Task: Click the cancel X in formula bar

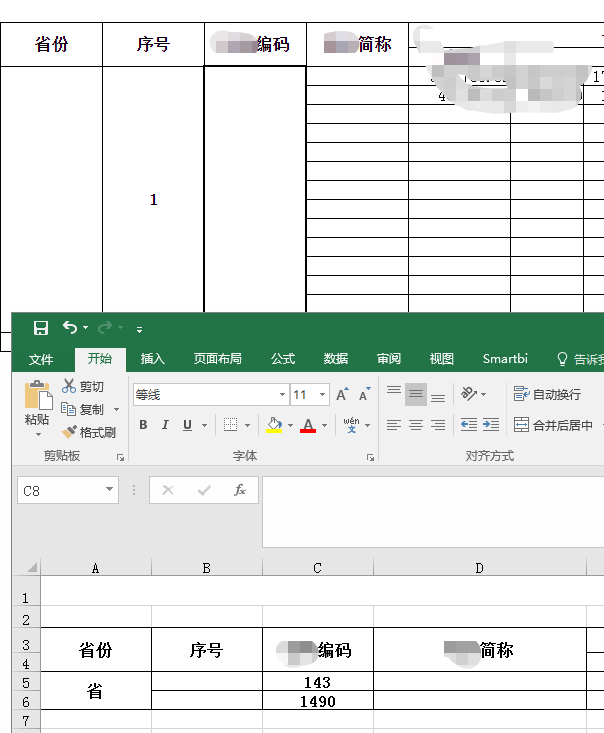Action: (x=168, y=490)
